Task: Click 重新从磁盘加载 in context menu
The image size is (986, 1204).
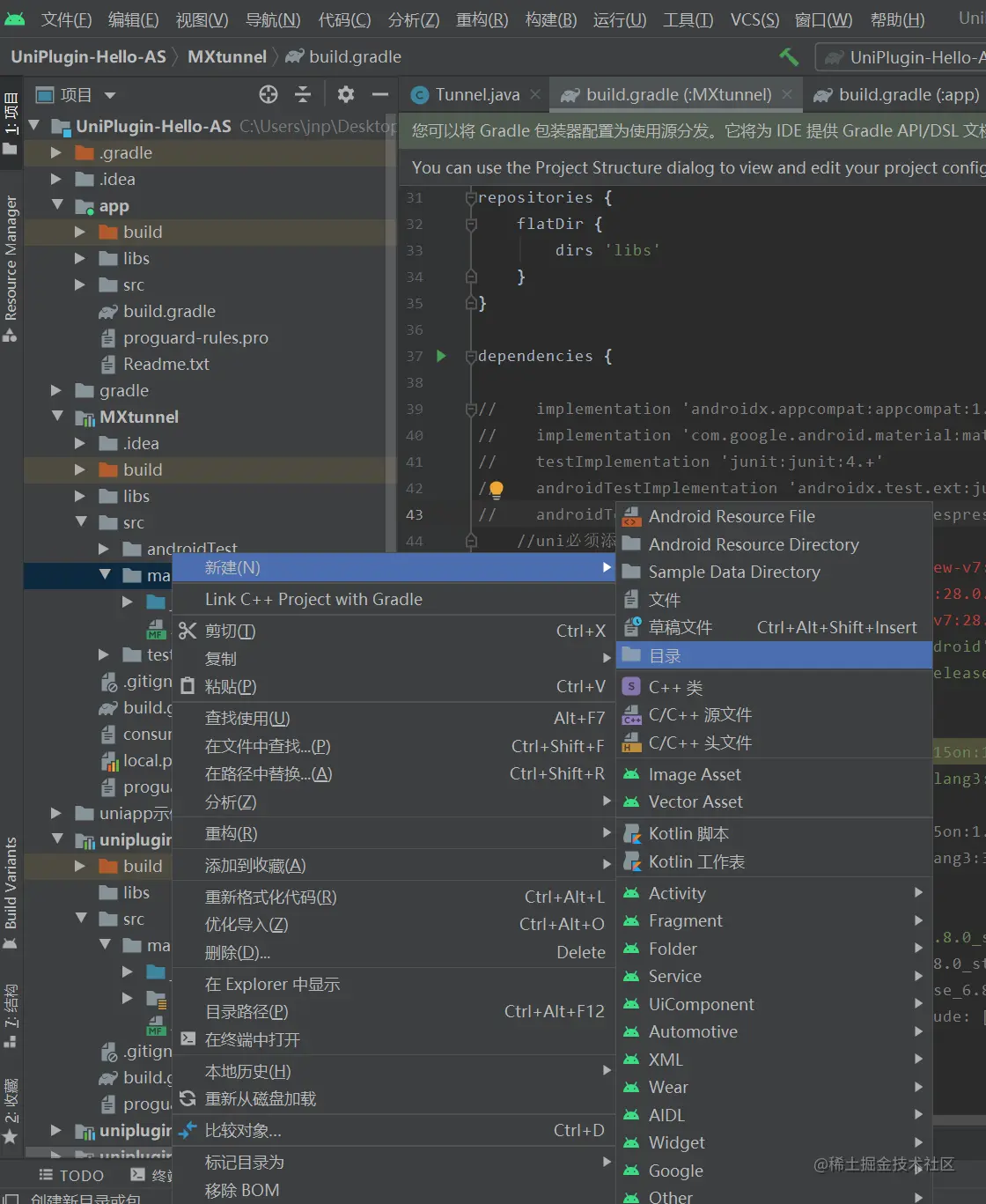Action: [x=394, y=1098]
